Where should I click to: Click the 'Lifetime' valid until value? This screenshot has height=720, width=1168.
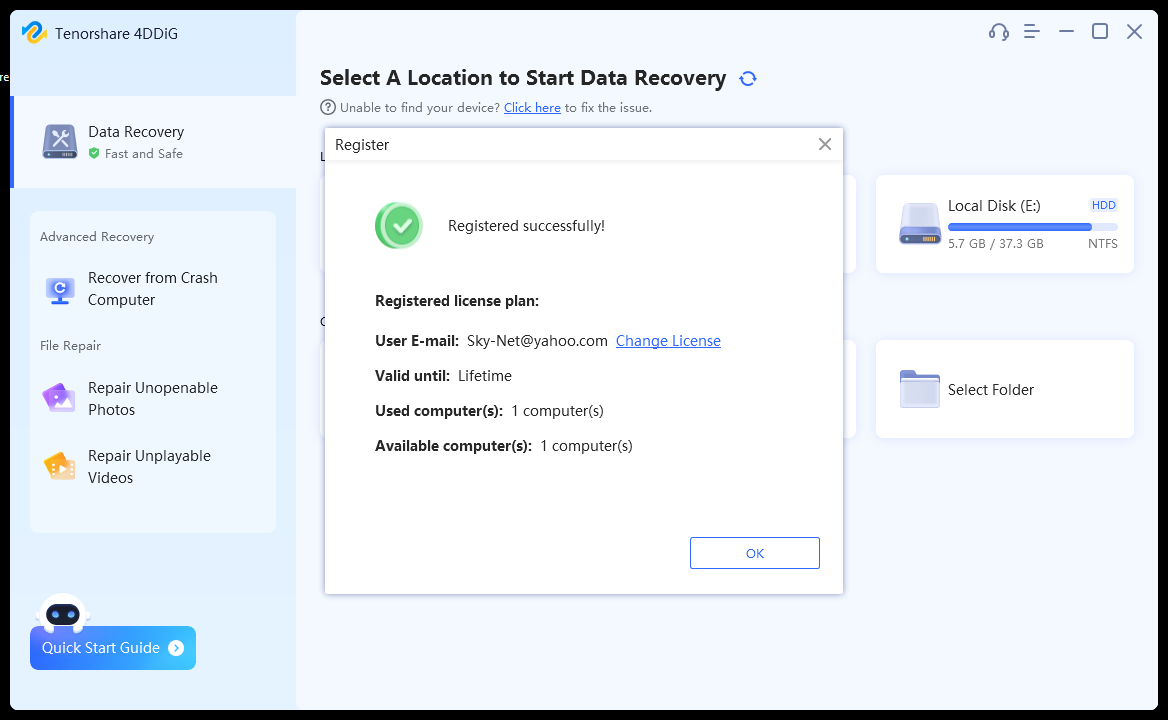(x=485, y=376)
